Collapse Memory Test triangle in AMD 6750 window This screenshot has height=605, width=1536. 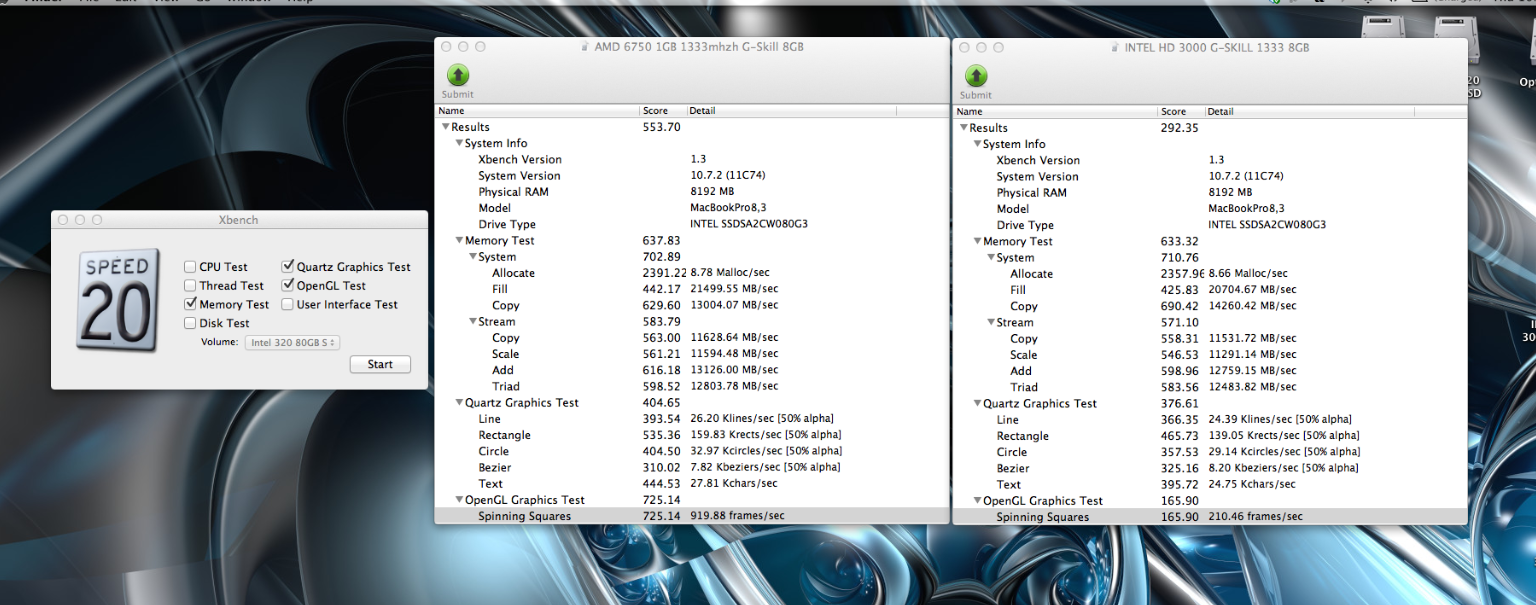pyautogui.click(x=459, y=240)
